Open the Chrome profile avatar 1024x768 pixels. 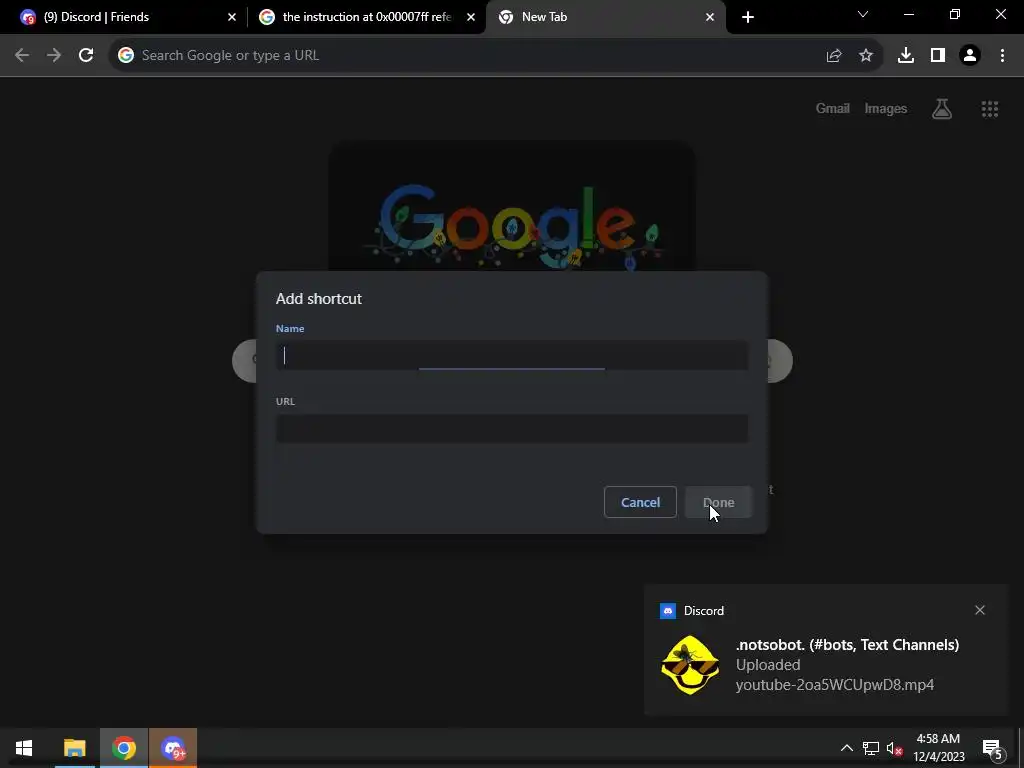coord(970,56)
